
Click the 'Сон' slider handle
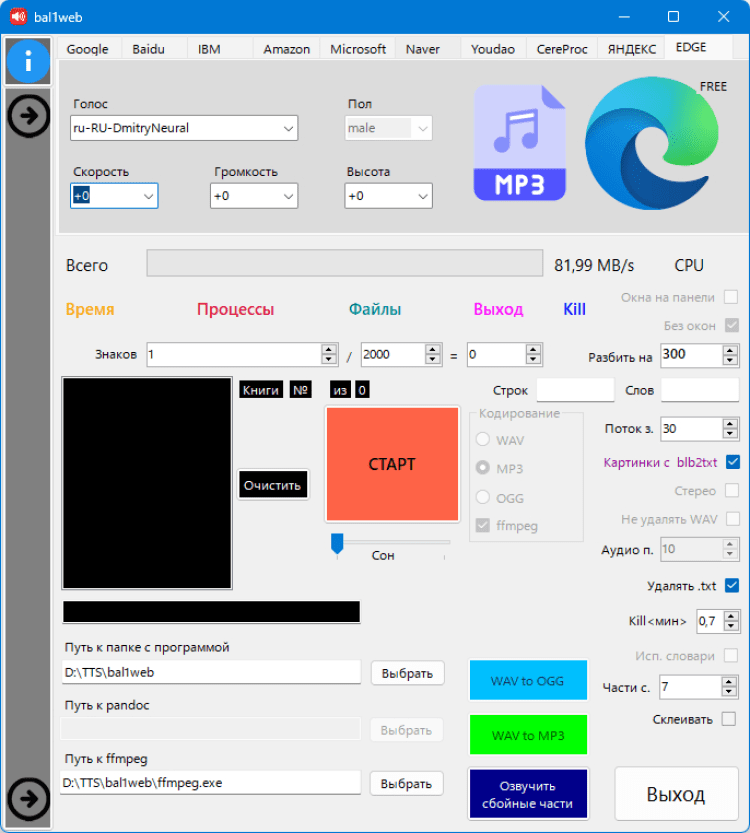[337, 542]
